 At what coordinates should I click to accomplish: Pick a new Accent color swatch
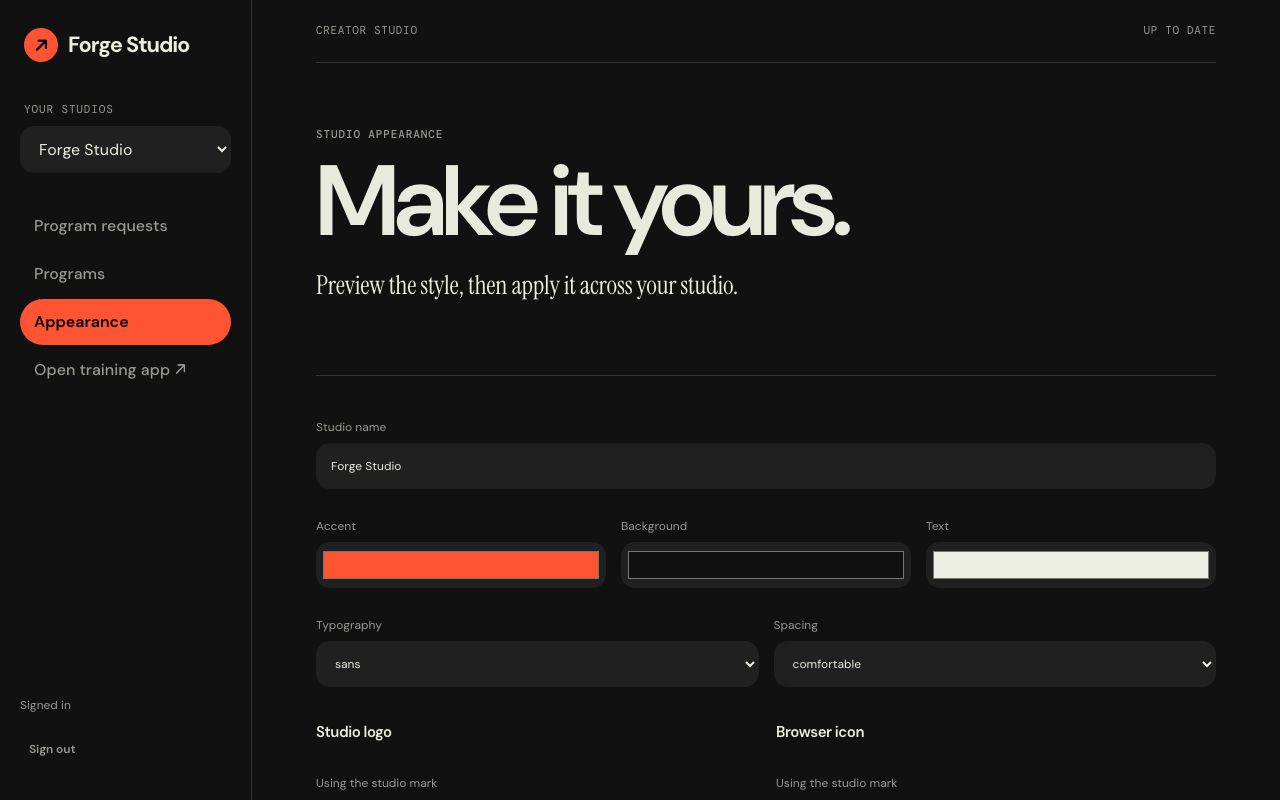click(x=461, y=565)
